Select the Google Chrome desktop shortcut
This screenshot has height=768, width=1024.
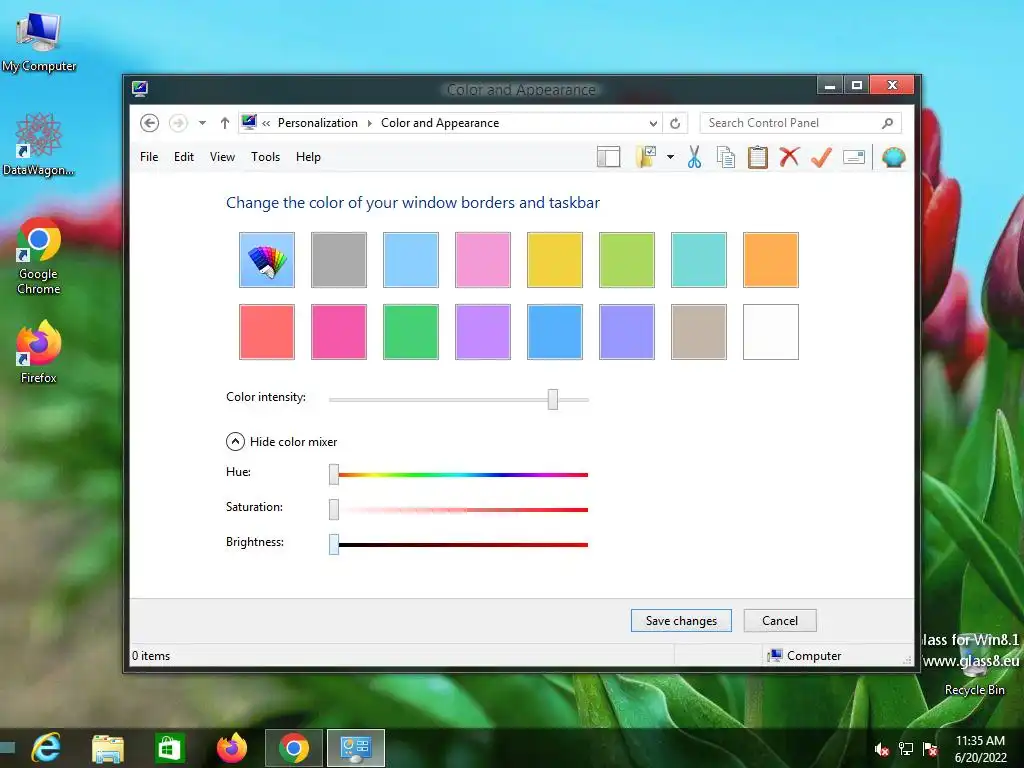pyautogui.click(x=39, y=257)
